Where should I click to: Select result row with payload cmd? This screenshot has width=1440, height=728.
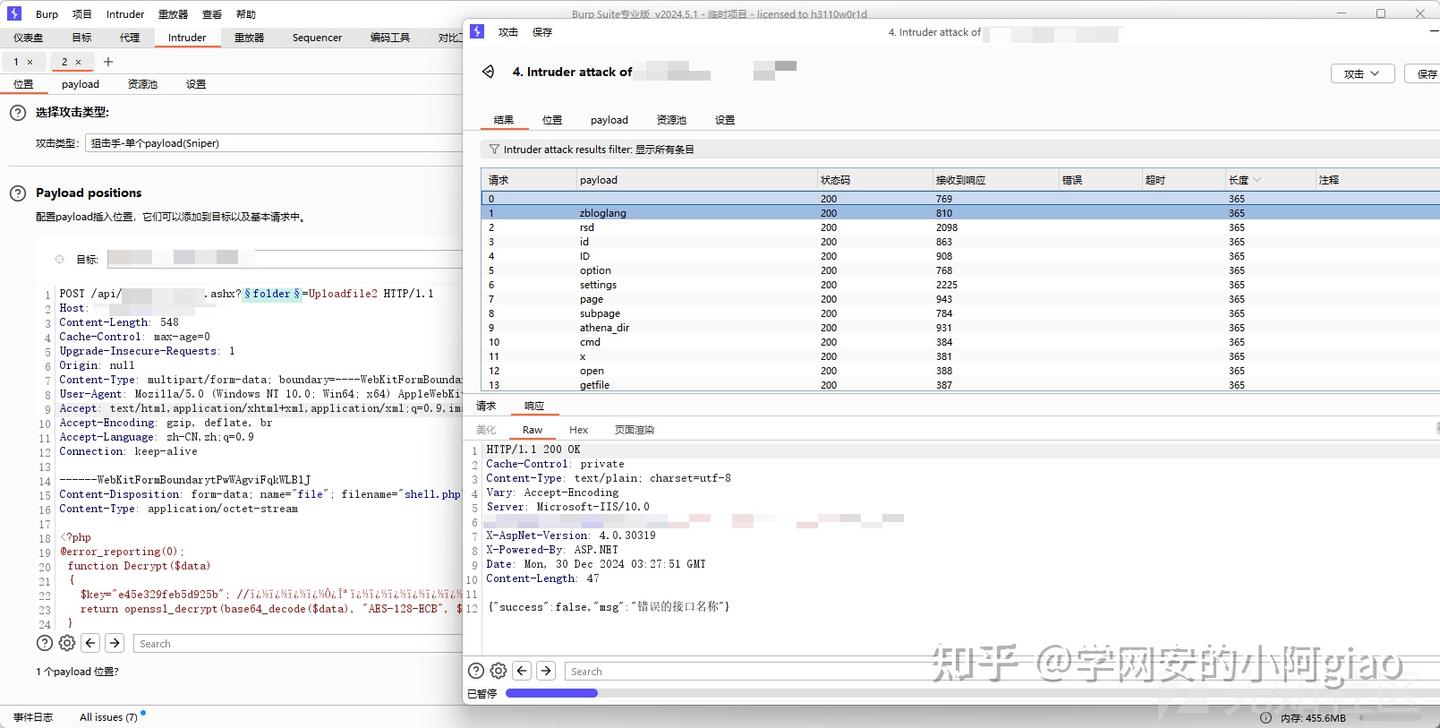(960, 342)
